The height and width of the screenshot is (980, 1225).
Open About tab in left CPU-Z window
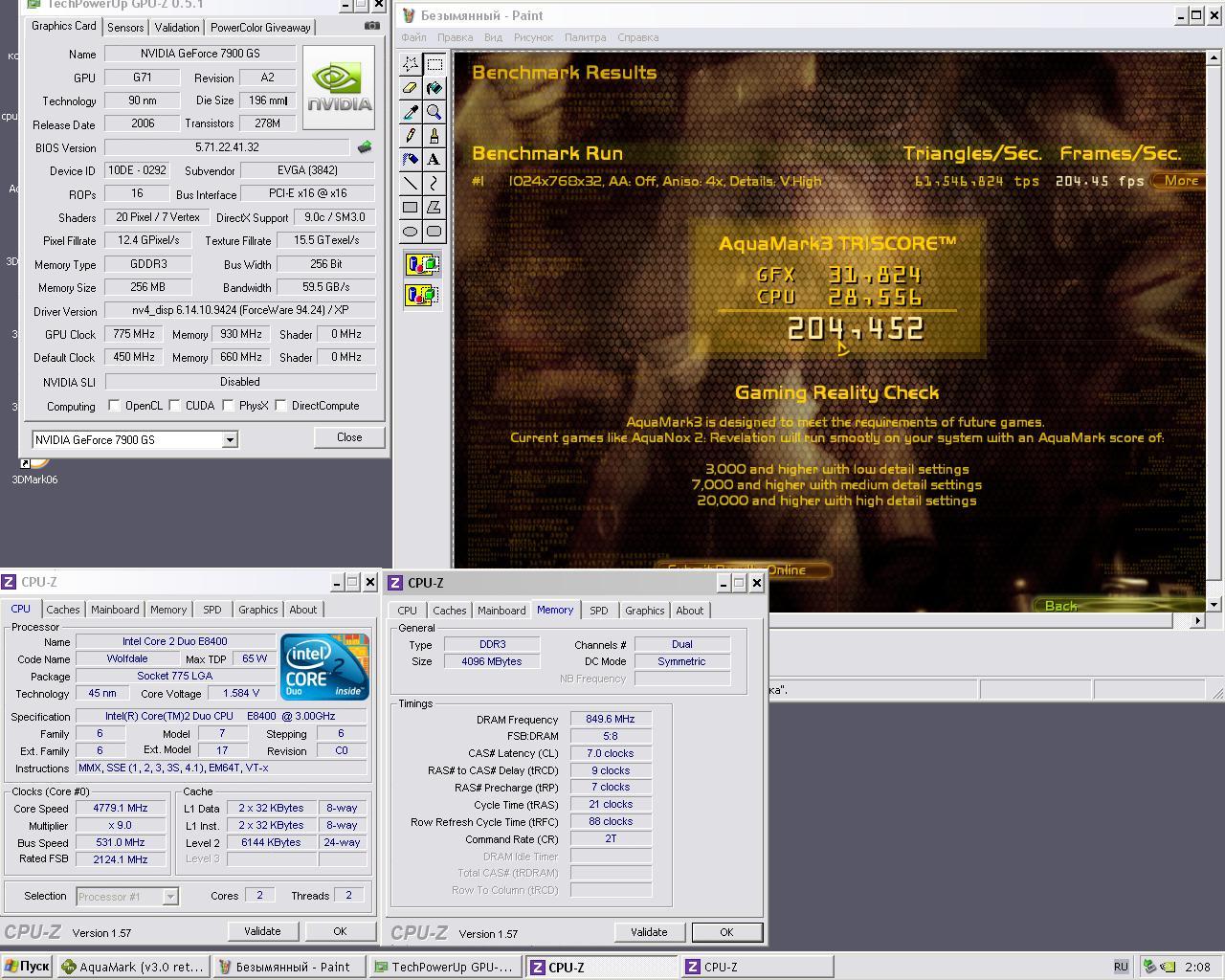coord(303,610)
